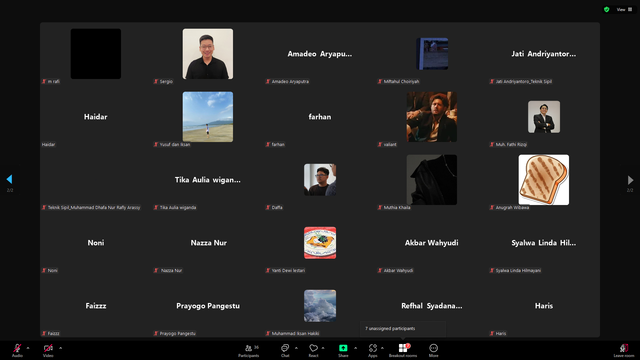Select Muhammad Ikram Hakiki's clouds picture

[x=320, y=306]
